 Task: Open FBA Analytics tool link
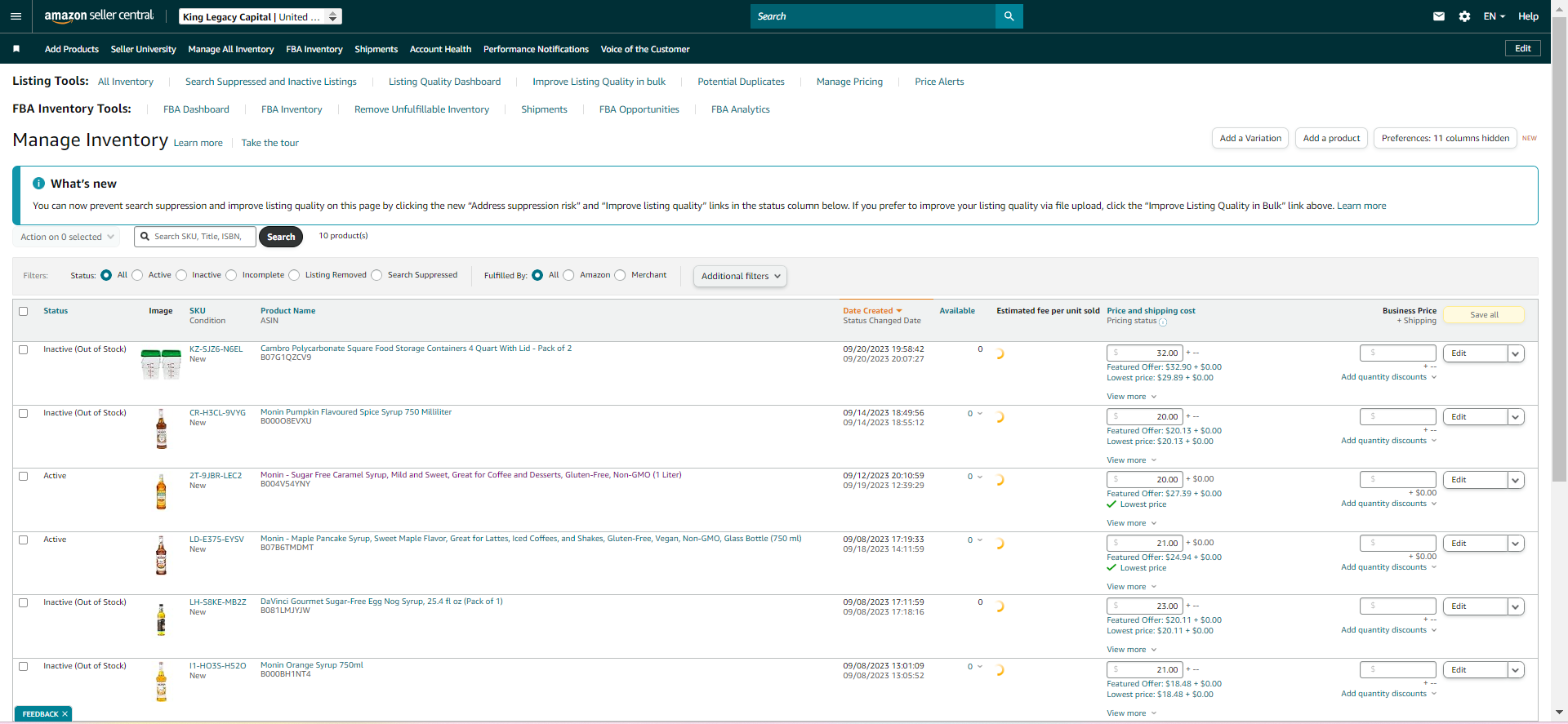(741, 109)
